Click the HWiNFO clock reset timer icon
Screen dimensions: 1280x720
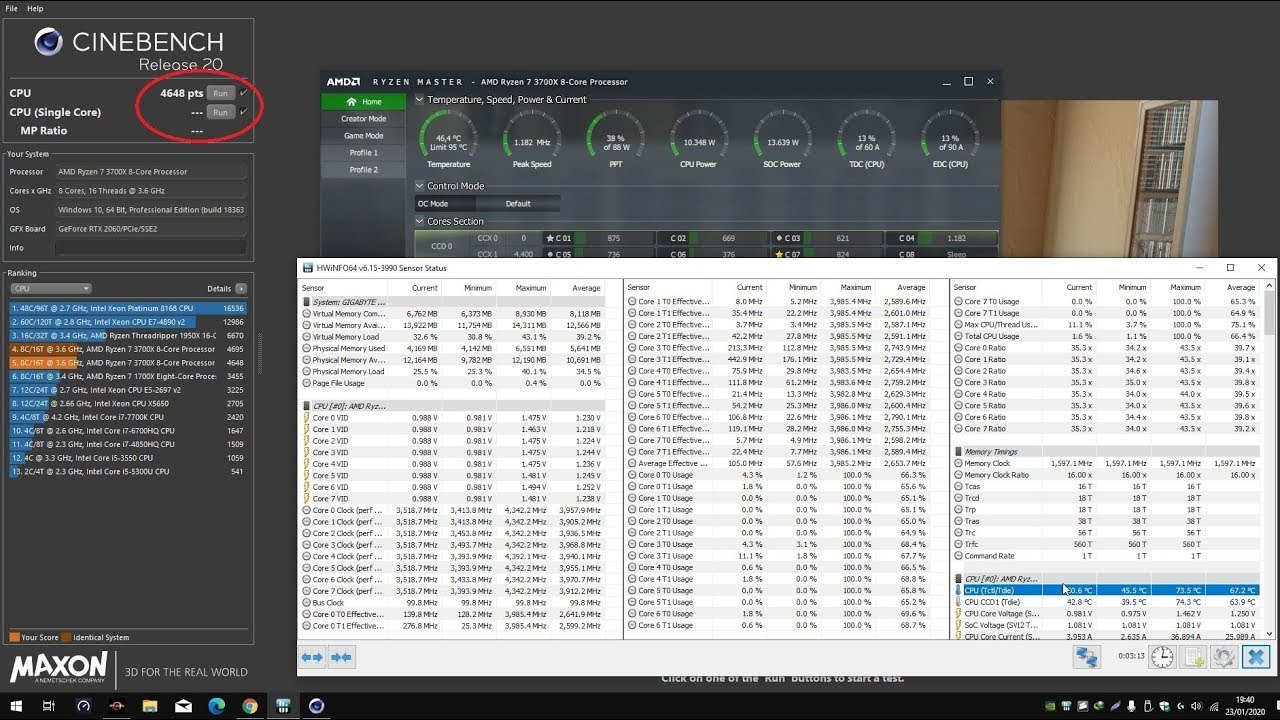(1162, 657)
